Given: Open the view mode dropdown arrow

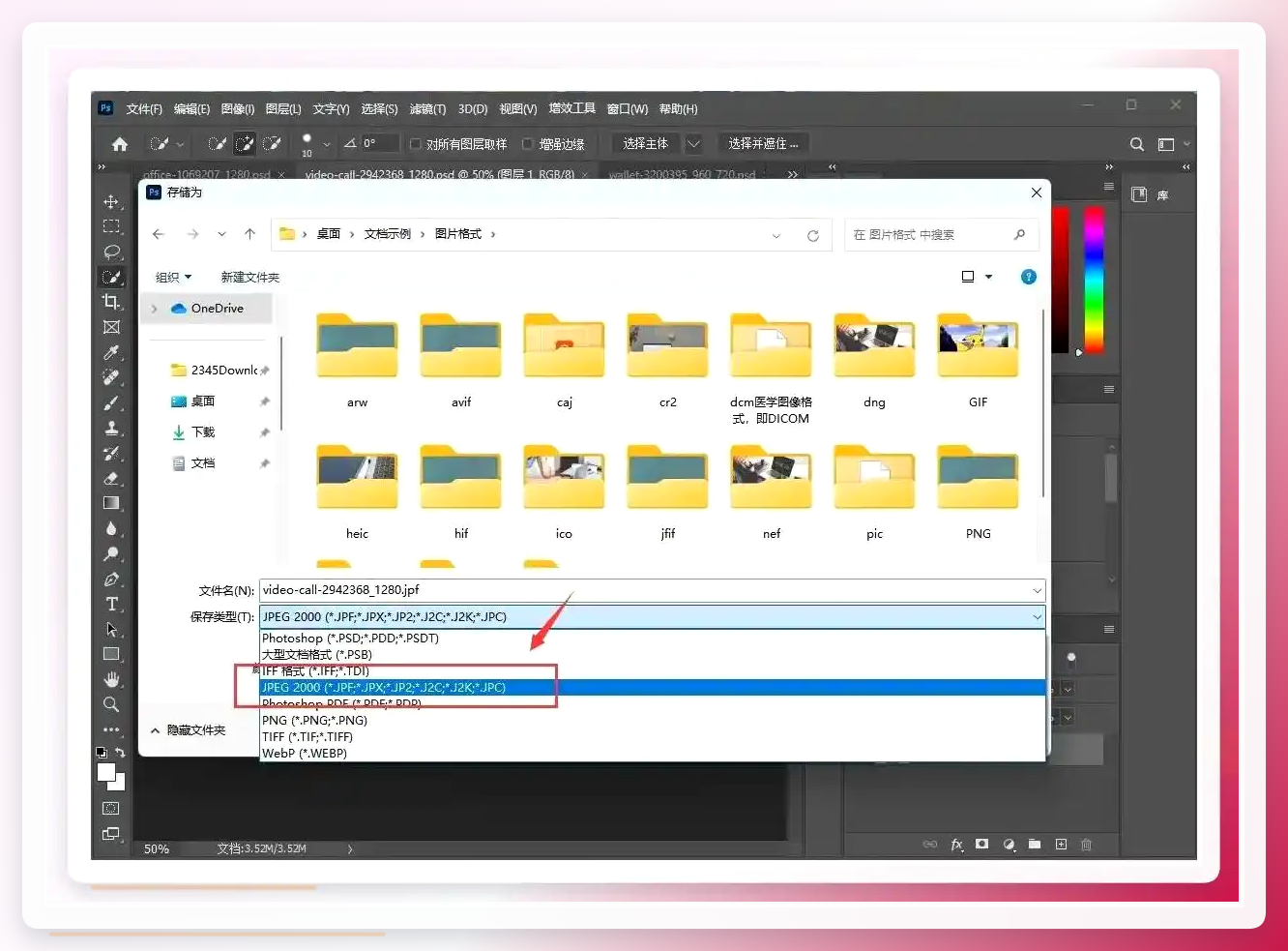Looking at the screenshot, I should tap(988, 277).
